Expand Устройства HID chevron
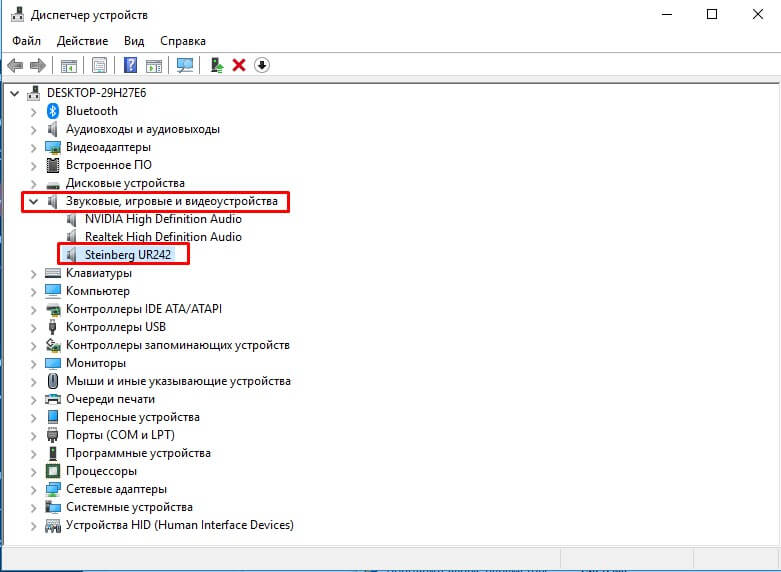The width and height of the screenshot is (781, 572). point(33,526)
